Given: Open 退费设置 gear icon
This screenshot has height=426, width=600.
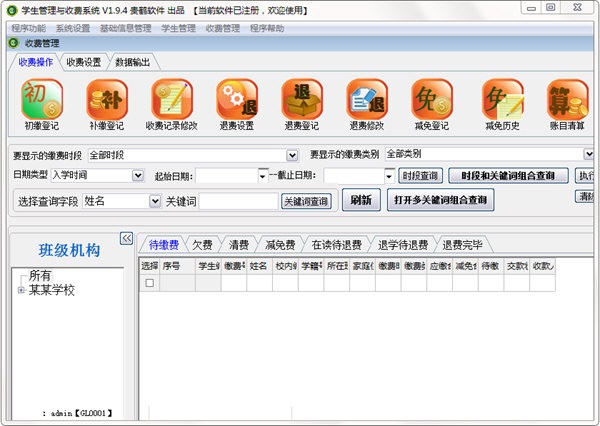Looking at the screenshot, I should pyautogui.click(x=237, y=100).
